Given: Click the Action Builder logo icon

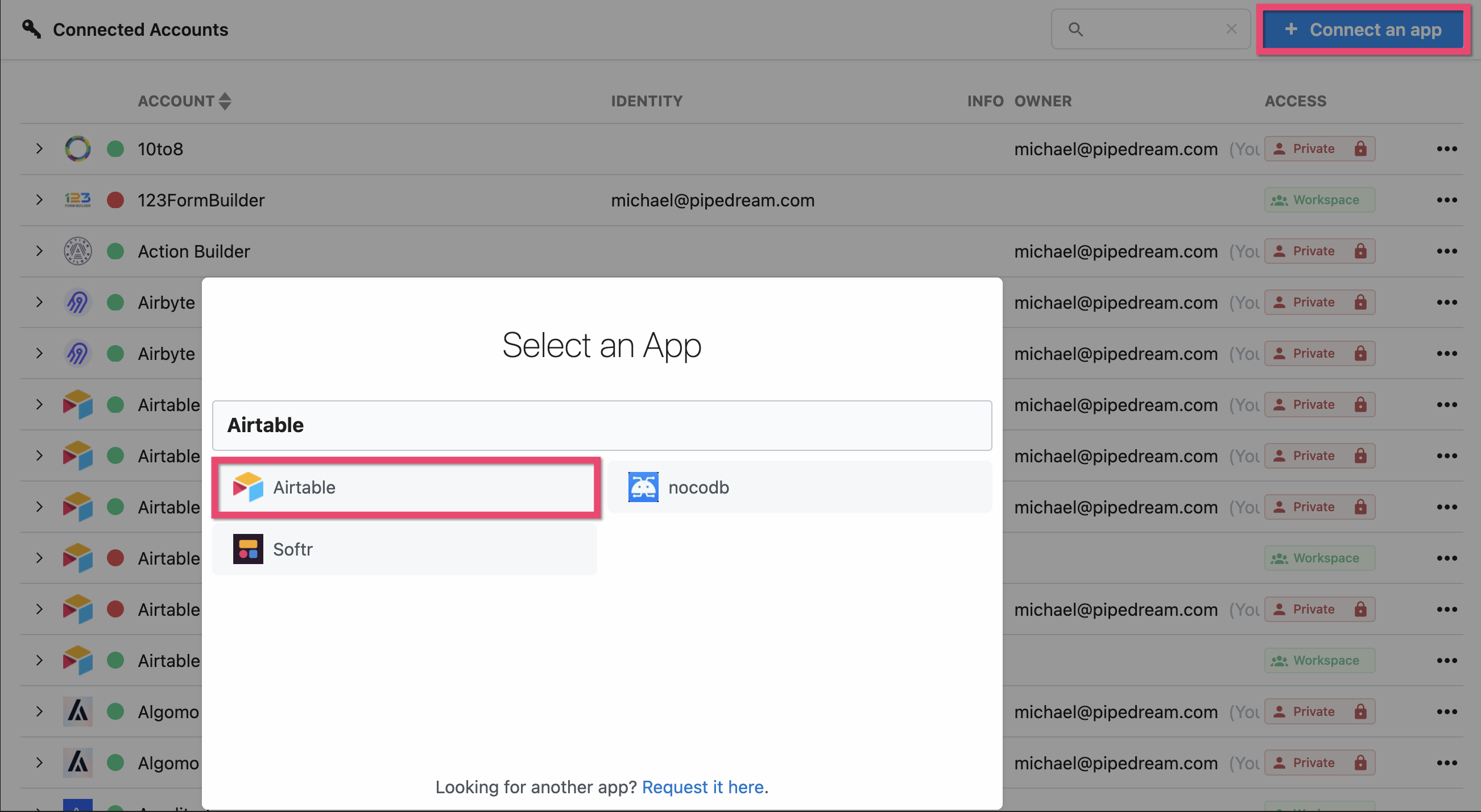Looking at the screenshot, I should [77, 251].
